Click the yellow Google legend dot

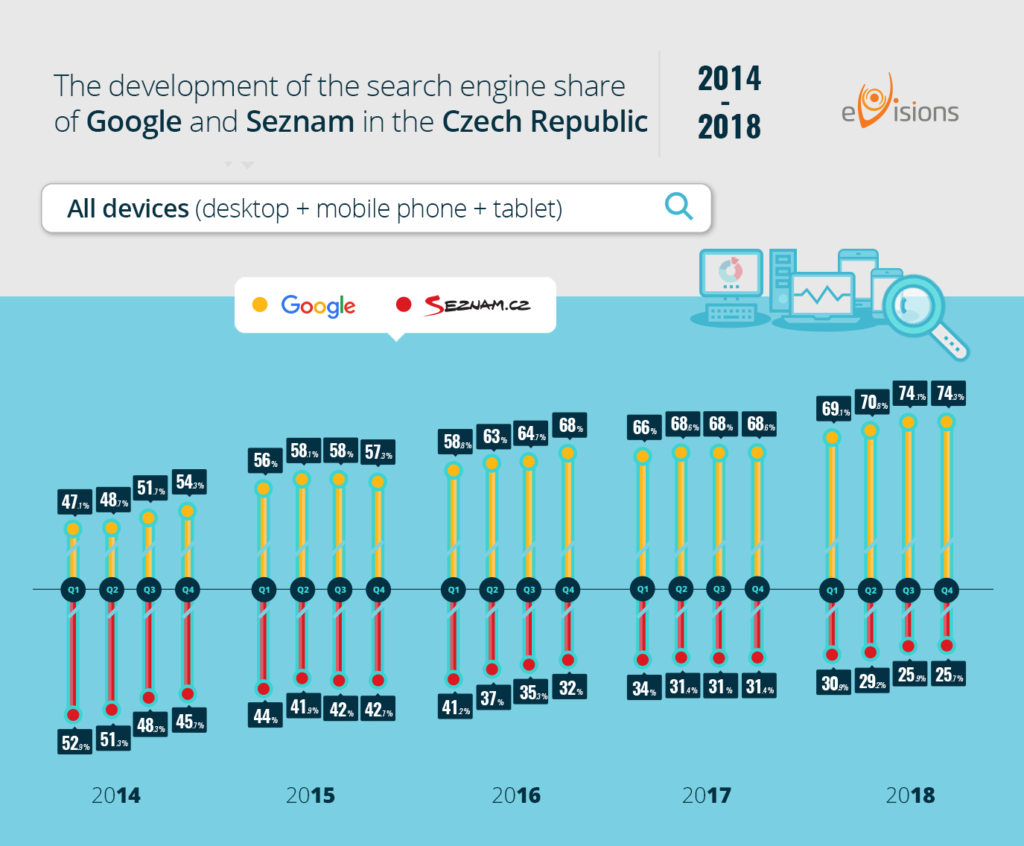[260, 304]
